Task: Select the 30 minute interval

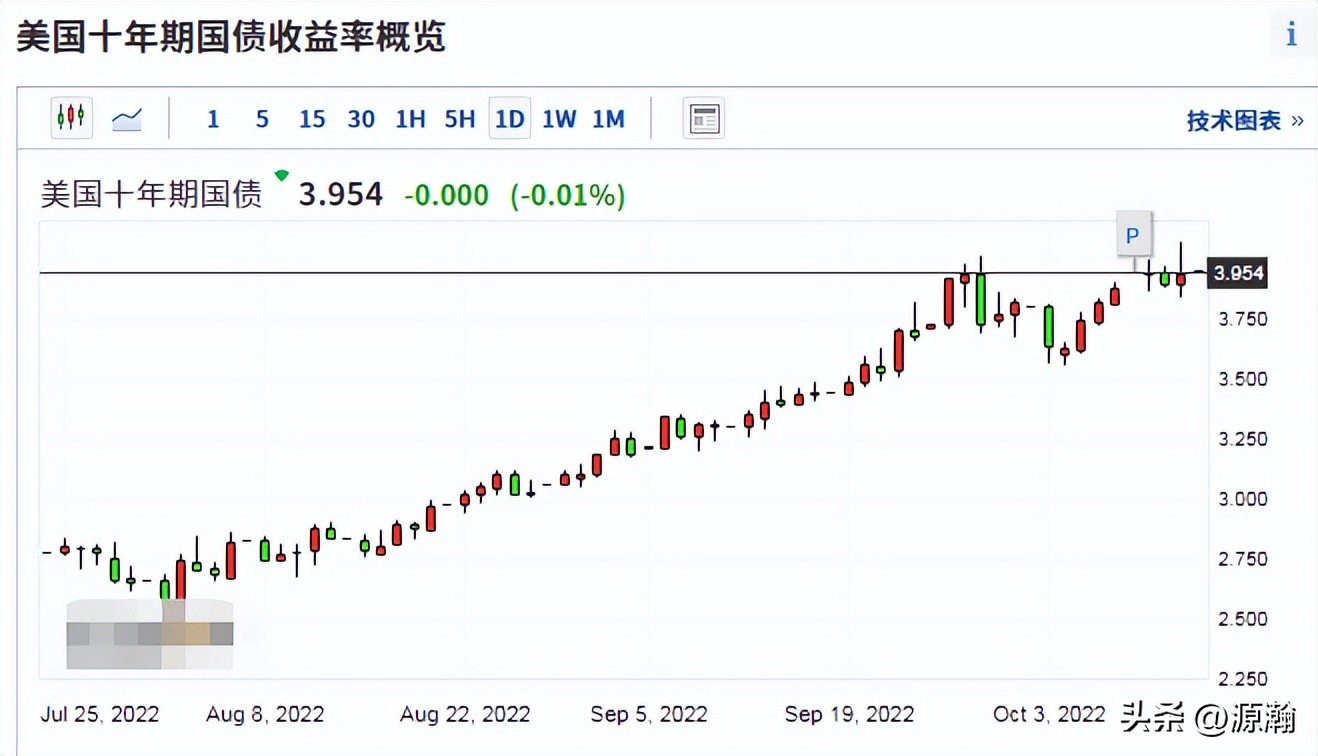Action: coord(361,119)
